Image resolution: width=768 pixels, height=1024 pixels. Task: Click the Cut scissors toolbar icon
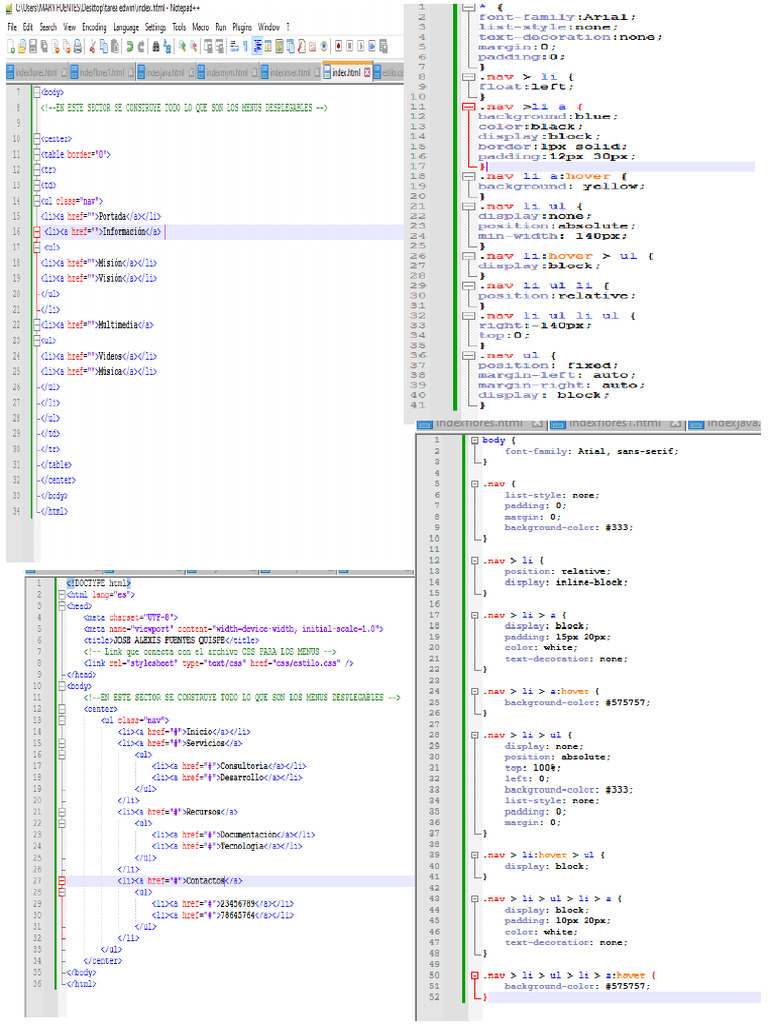[92, 46]
